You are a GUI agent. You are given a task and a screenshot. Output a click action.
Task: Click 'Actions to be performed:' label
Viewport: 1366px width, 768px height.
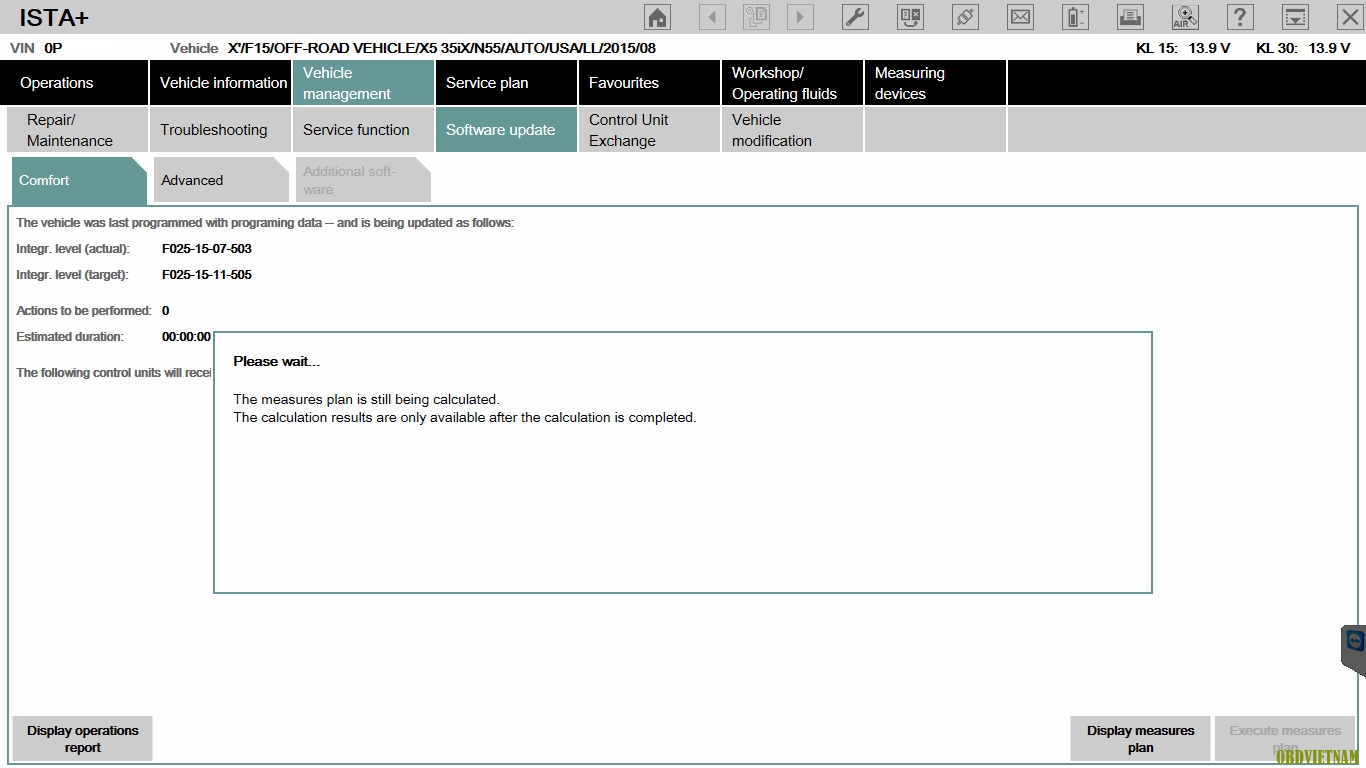click(x=84, y=311)
